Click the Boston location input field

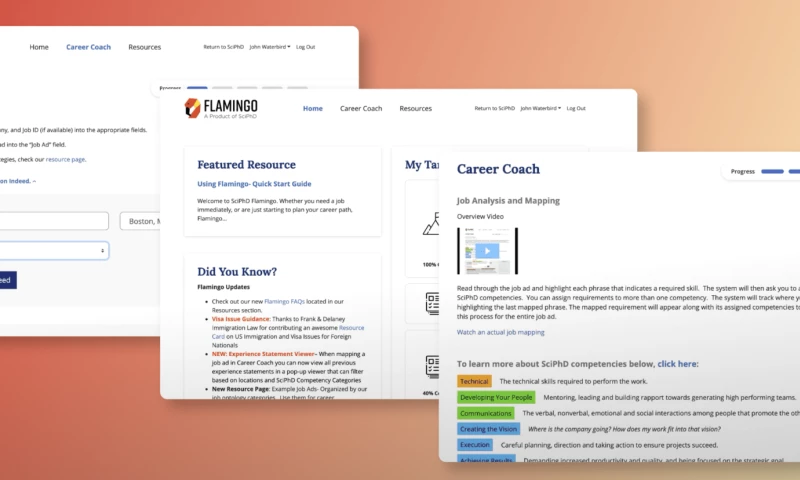click(x=140, y=221)
